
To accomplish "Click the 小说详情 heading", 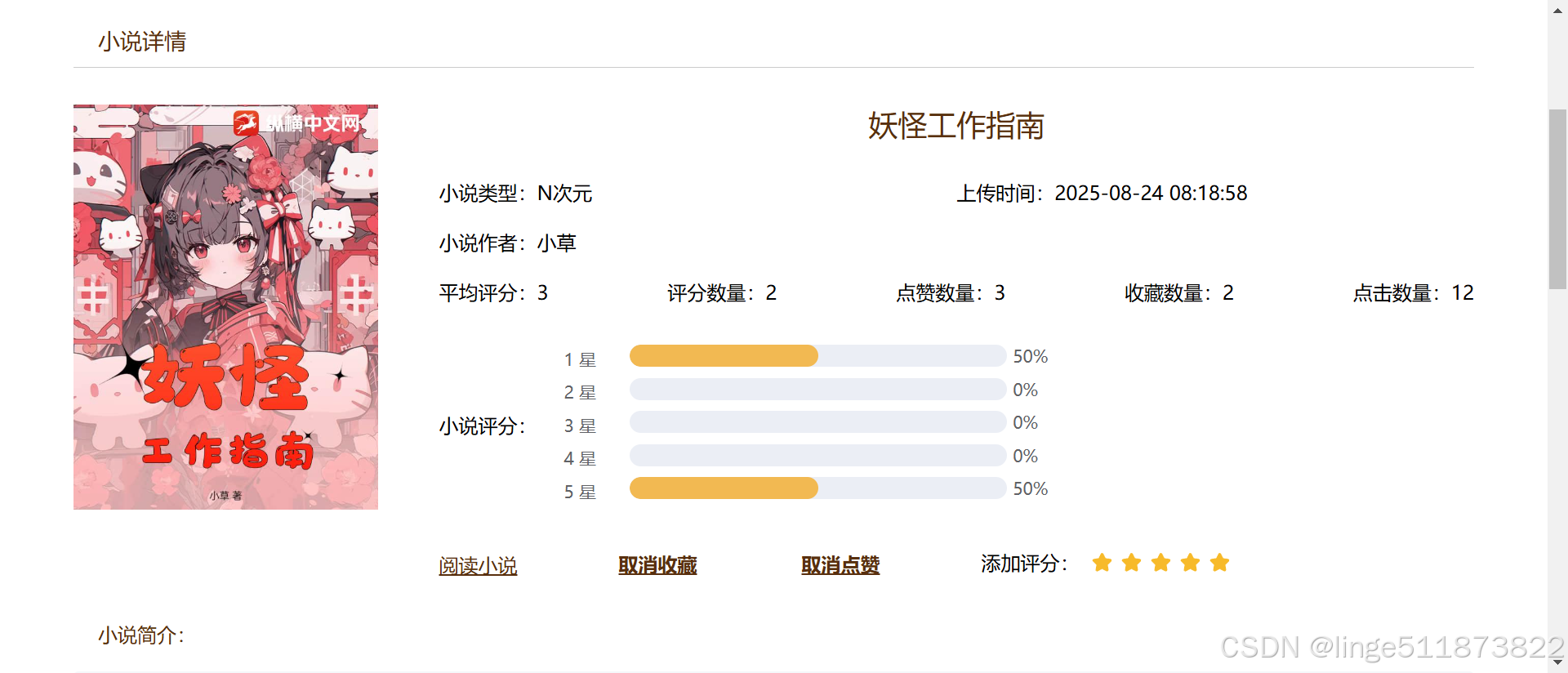I will [x=142, y=42].
